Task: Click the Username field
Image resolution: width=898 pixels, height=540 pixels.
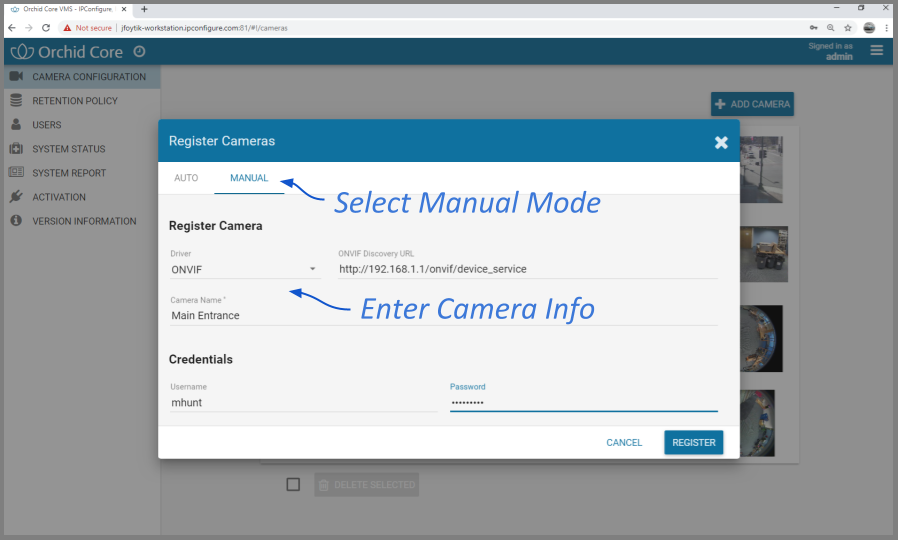Action: tap(304, 403)
